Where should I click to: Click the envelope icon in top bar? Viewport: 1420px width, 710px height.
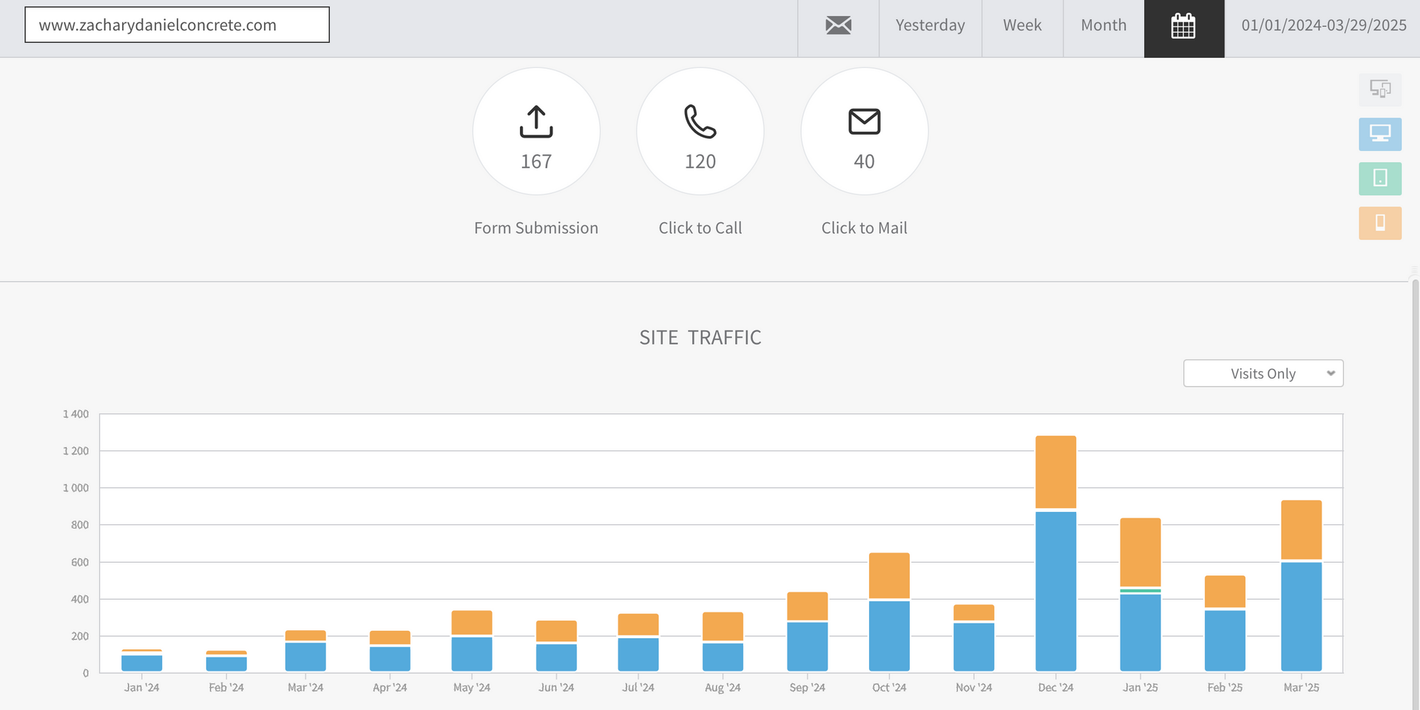click(838, 26)
